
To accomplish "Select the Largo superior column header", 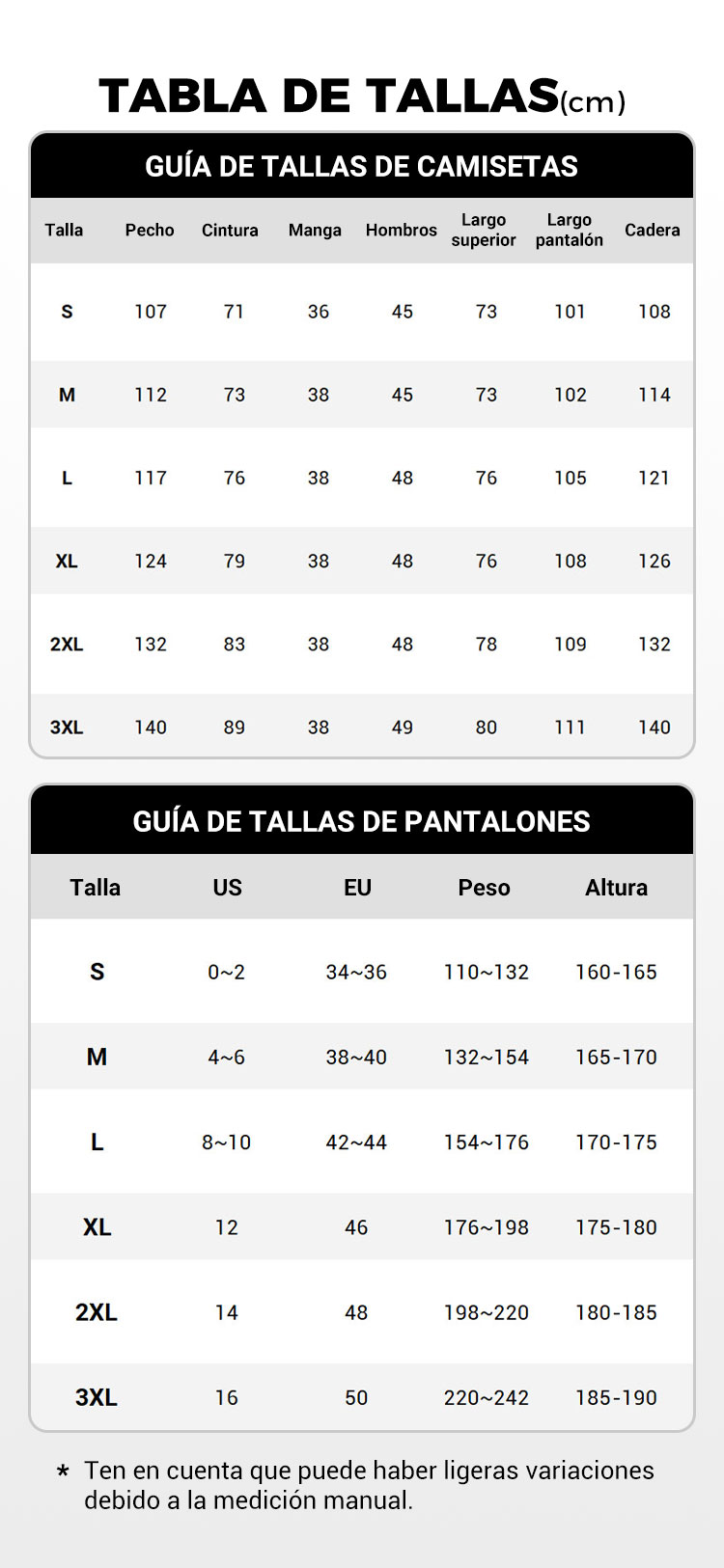I will [x=484, y=231].
